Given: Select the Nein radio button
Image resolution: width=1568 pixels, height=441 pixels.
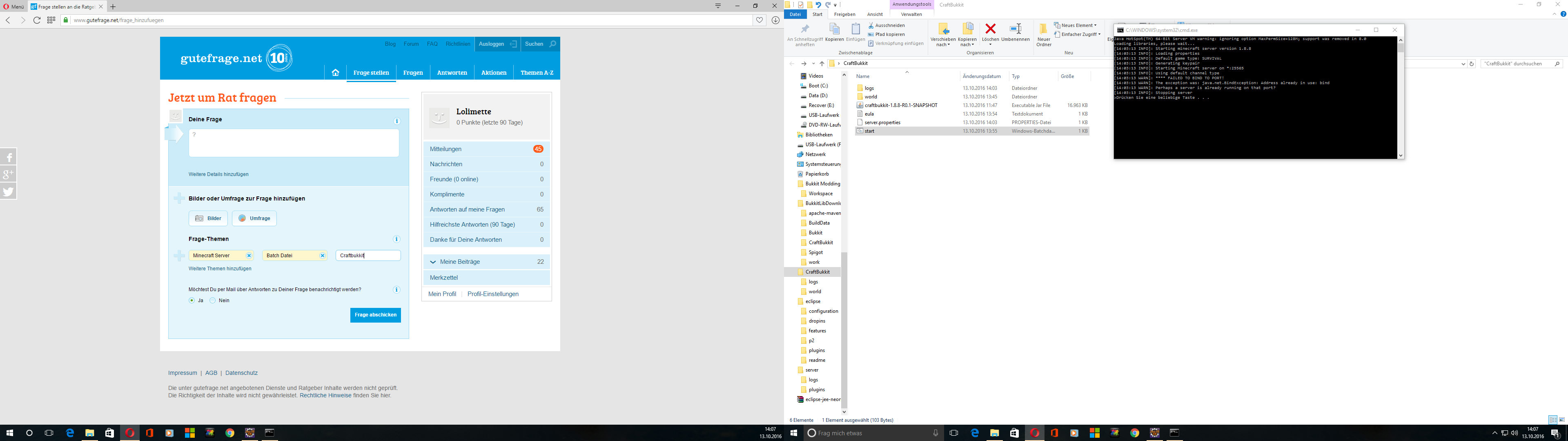Looking at the screenshot, I should (212, 300).
